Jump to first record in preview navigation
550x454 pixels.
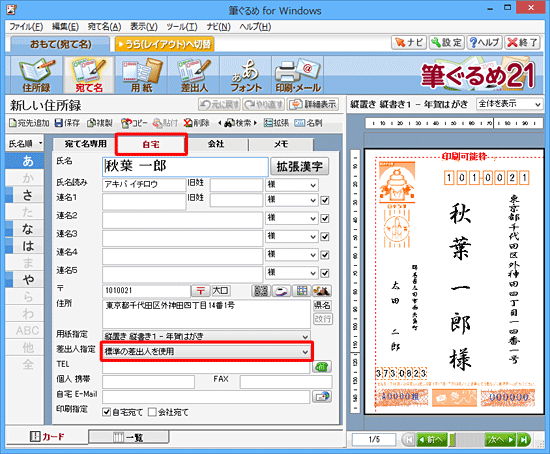(408, 439)
